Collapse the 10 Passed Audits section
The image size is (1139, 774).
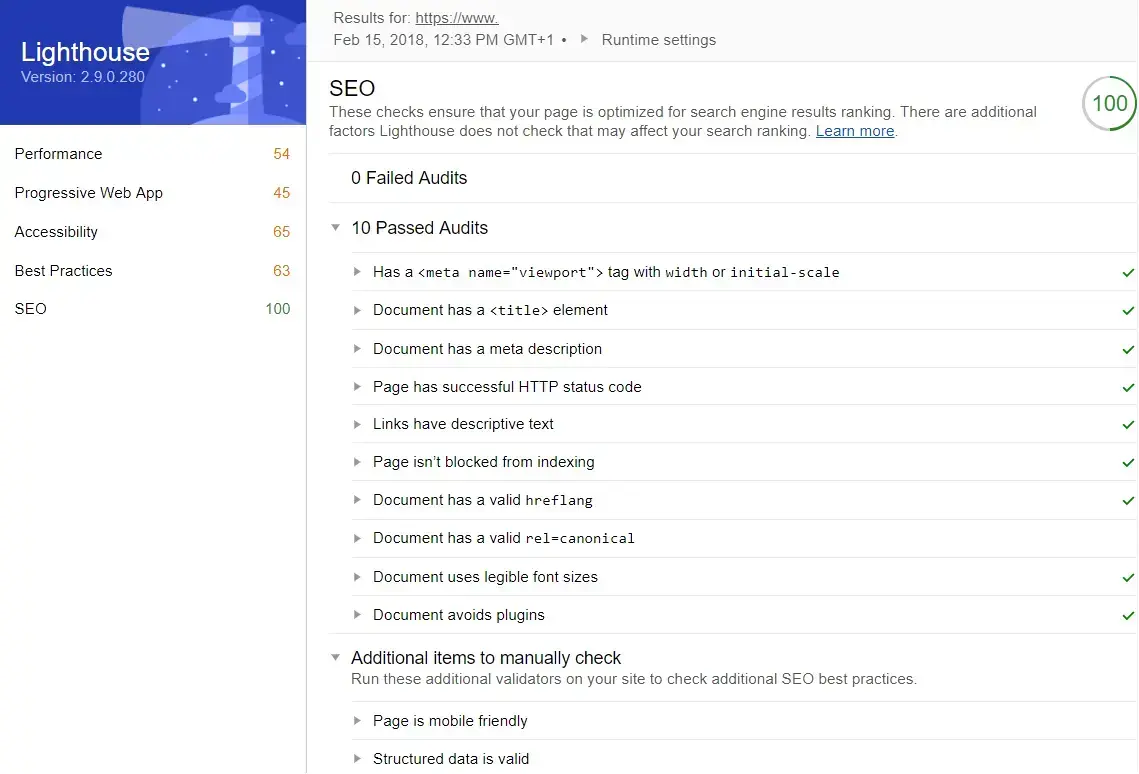[336, 228]
